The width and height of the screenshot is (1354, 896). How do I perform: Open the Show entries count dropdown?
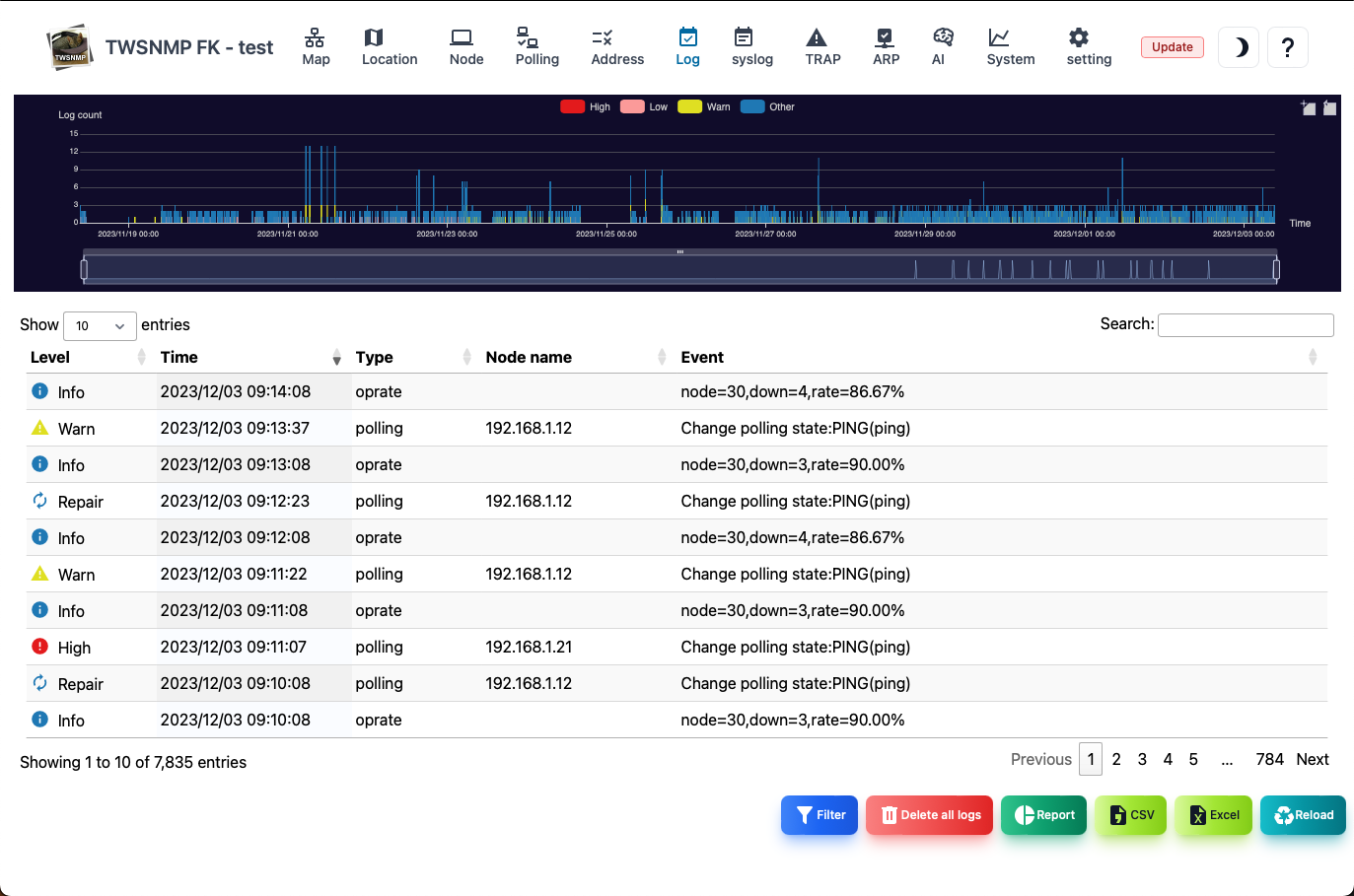pos(100,325)
